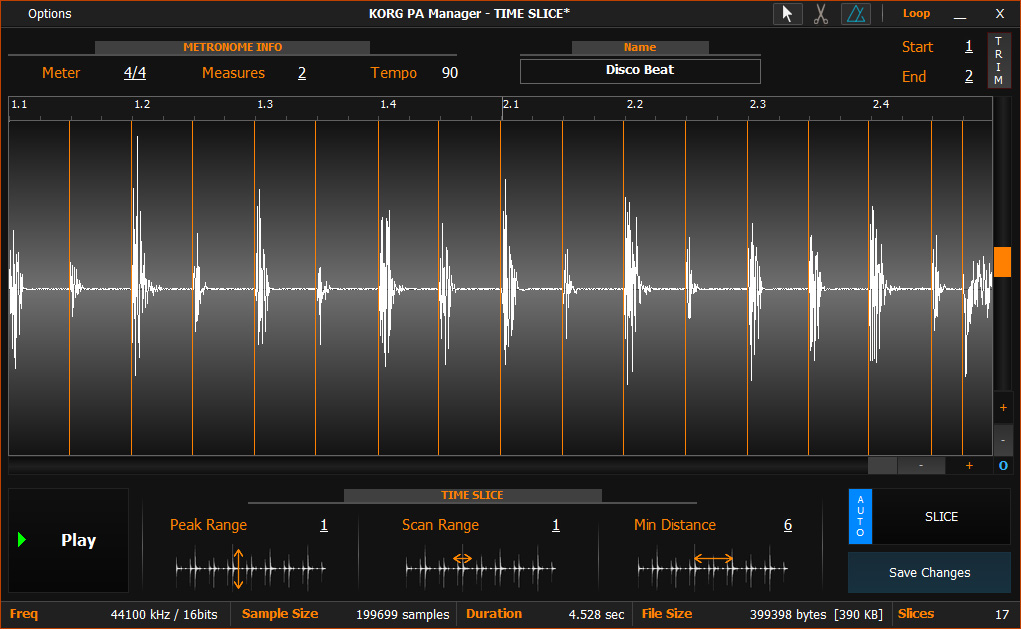Click the vertical zoom minus button beside waveform
1021x629 pixels.
[x=1003, y=440]
